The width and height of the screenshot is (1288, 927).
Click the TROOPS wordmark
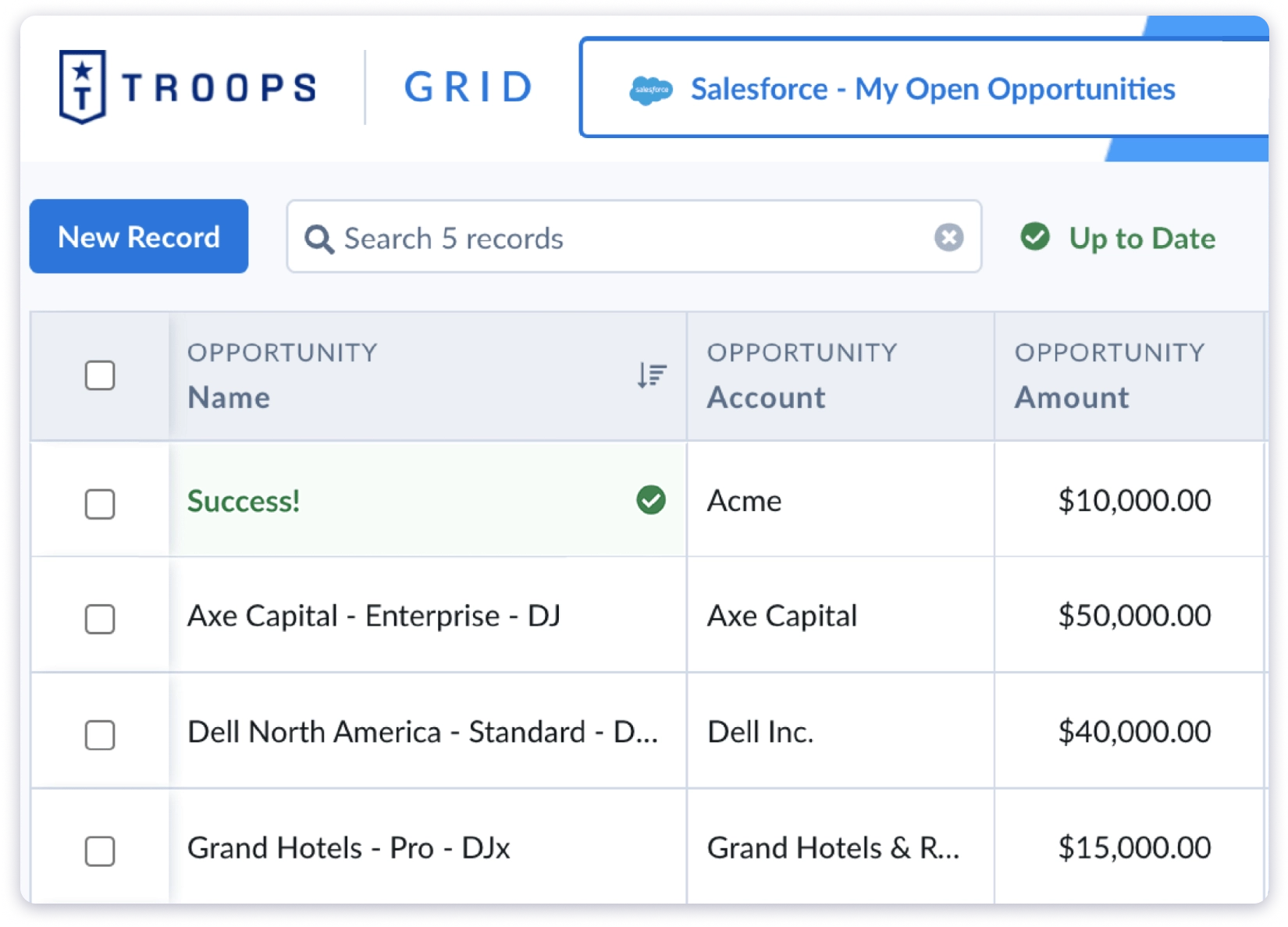point(219,87)
